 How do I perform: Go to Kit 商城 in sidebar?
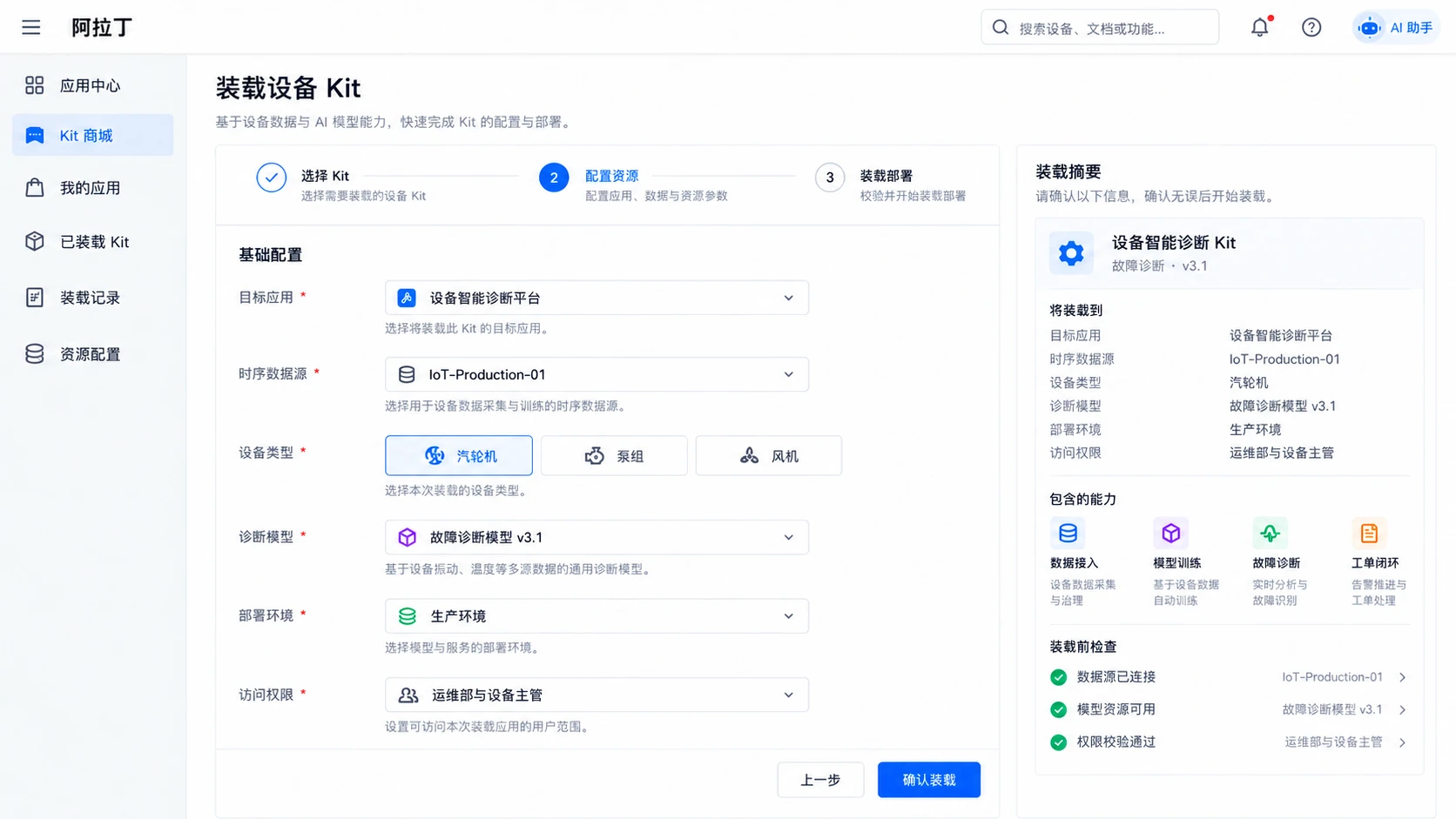[93, 135]
